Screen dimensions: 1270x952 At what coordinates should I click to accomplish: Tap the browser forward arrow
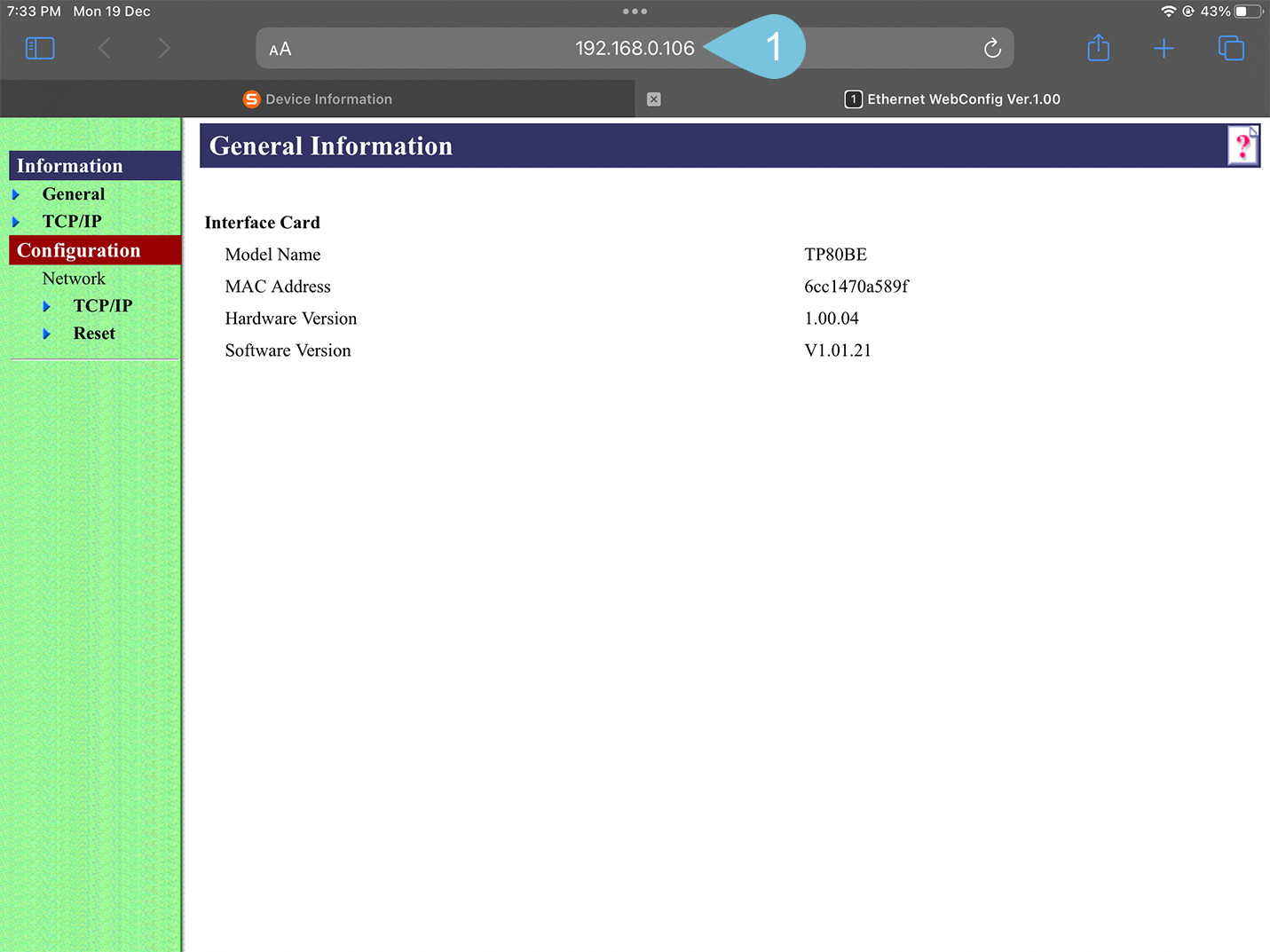click(x=163, y=48)
